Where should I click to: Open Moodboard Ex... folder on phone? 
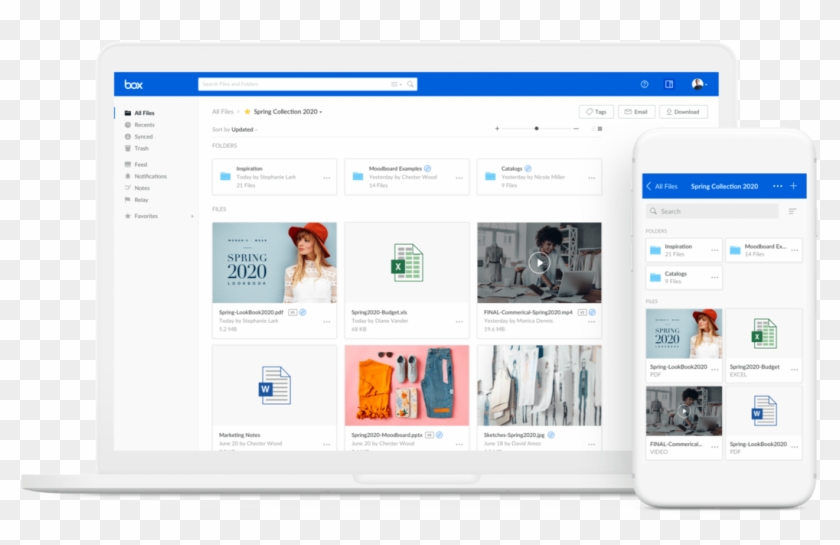[764, 250]
